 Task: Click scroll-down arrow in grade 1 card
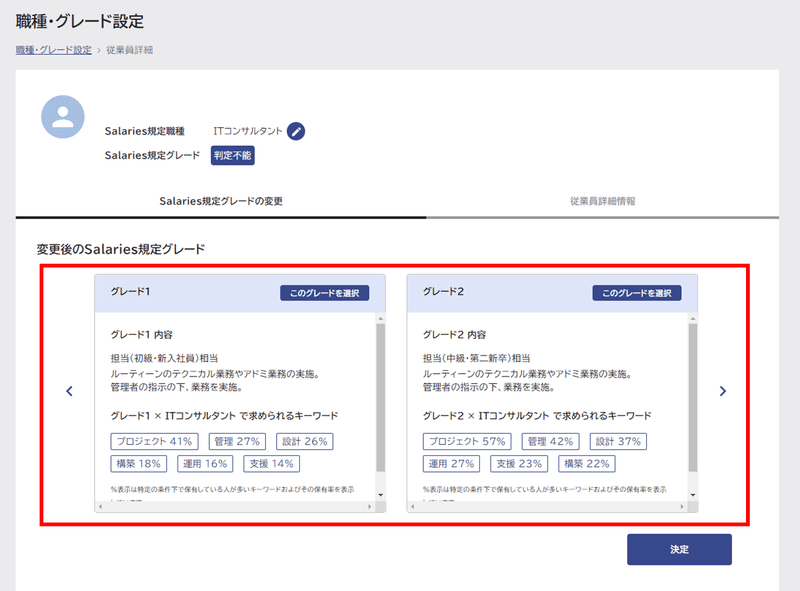click(x=381, y=495)
